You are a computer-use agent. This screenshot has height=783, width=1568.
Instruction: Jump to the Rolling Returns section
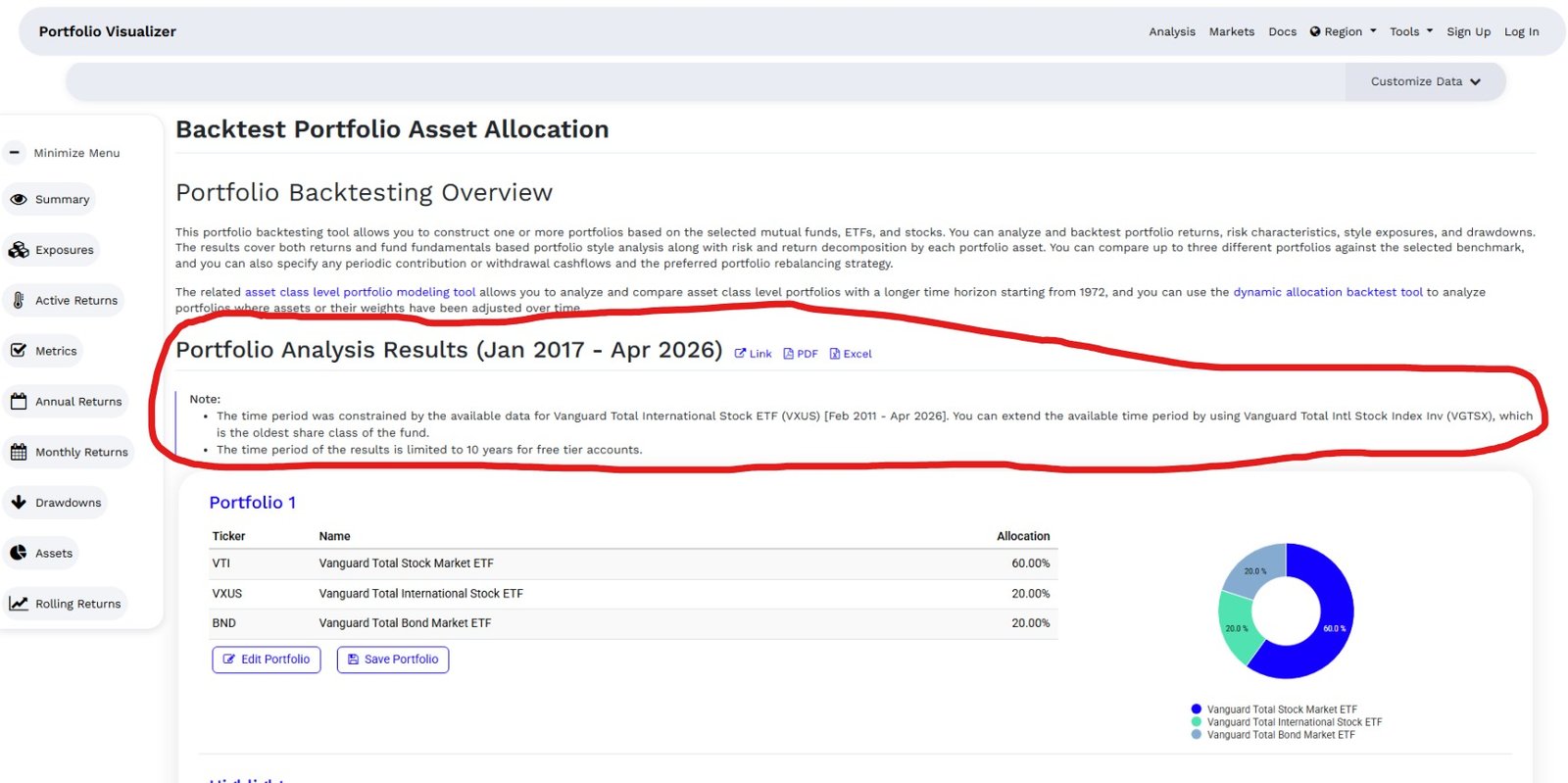(65, 604)
